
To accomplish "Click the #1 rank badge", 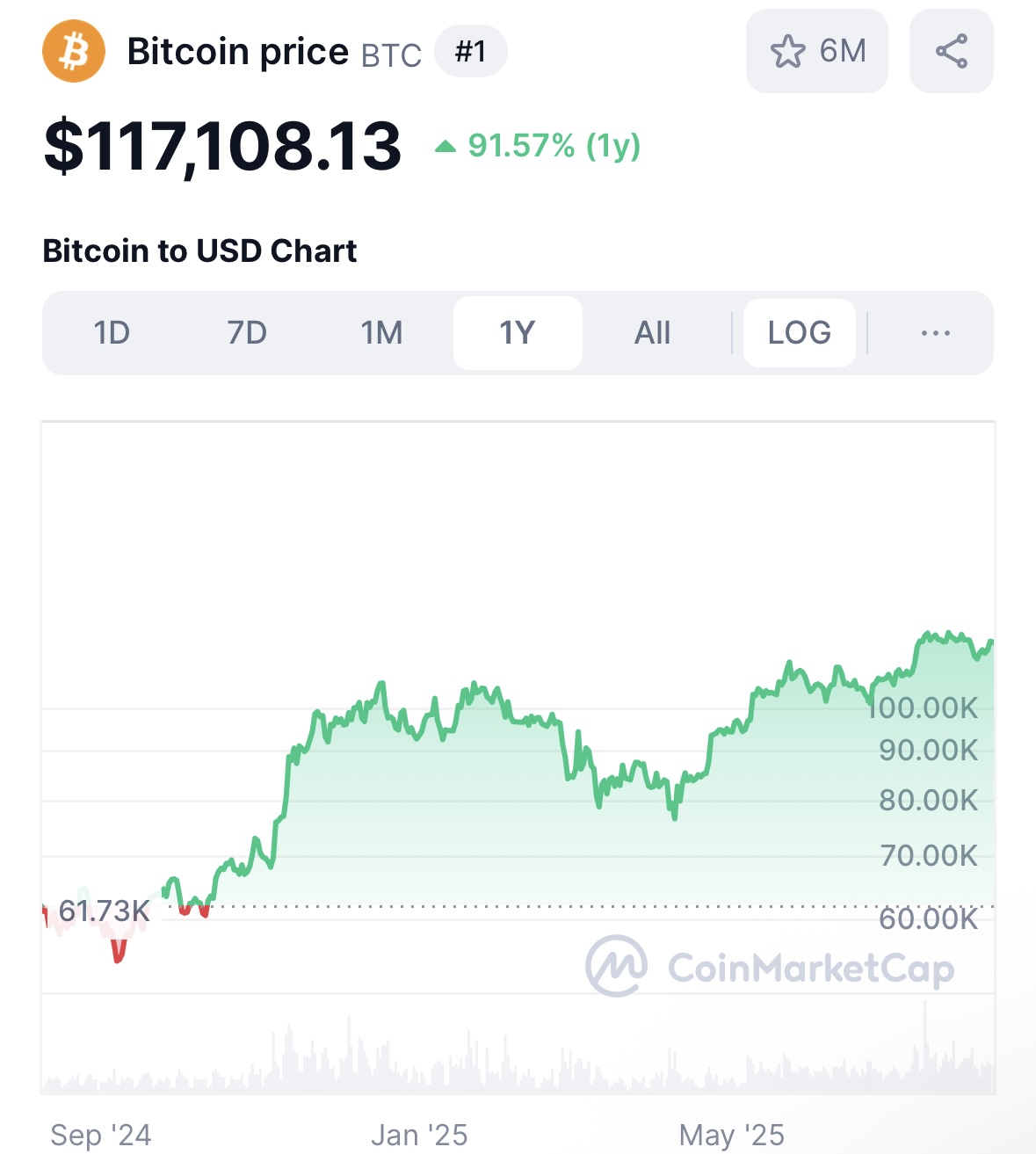I will click(x=471, y=51).
